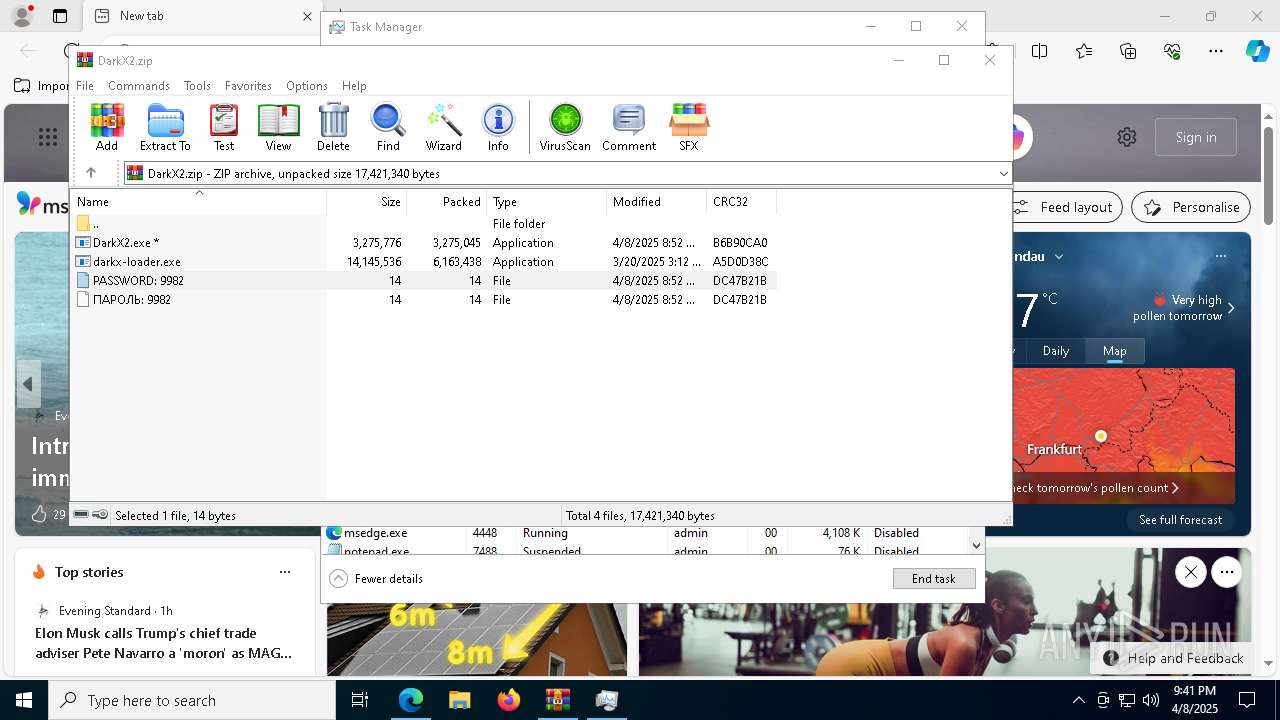Open WinRAR taskbar icon
1280x720 pixels.
pos(558,700)
